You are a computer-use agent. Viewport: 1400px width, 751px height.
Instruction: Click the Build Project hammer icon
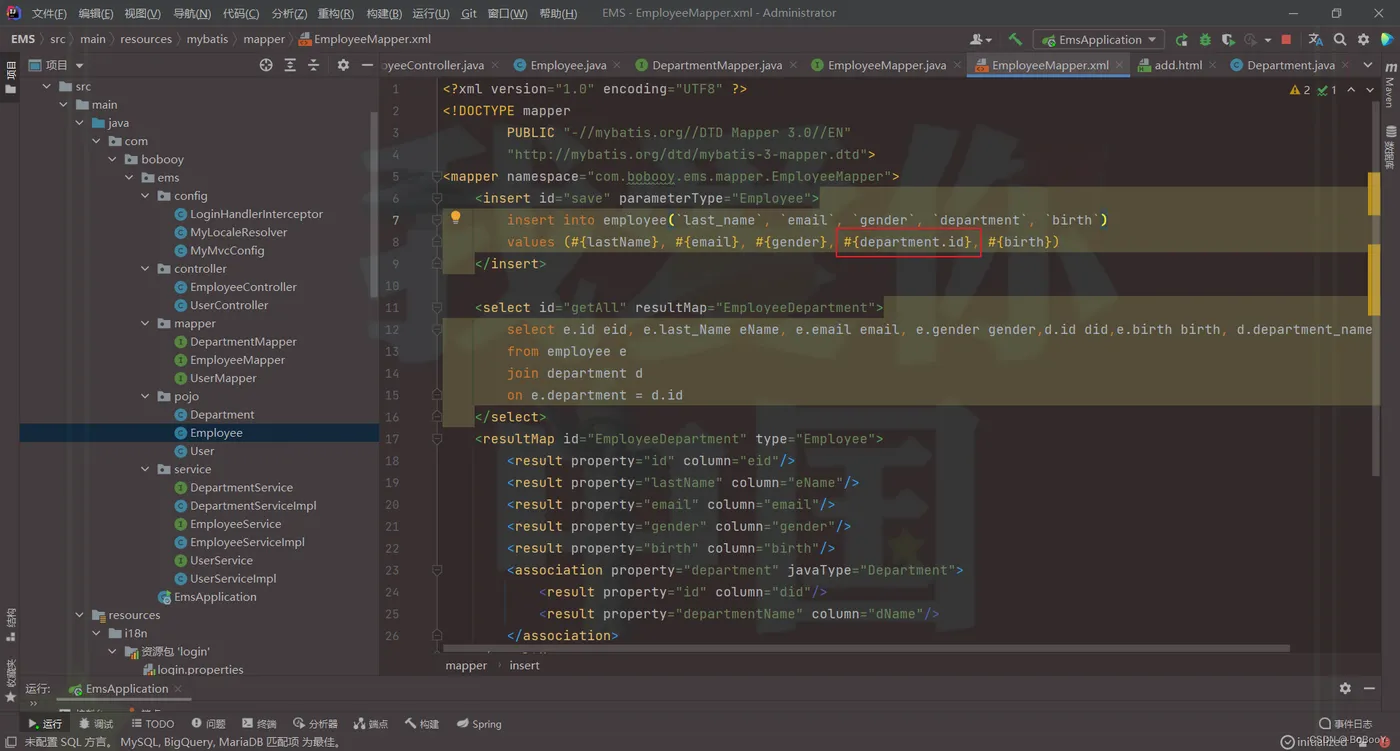tap(1015, 40)
